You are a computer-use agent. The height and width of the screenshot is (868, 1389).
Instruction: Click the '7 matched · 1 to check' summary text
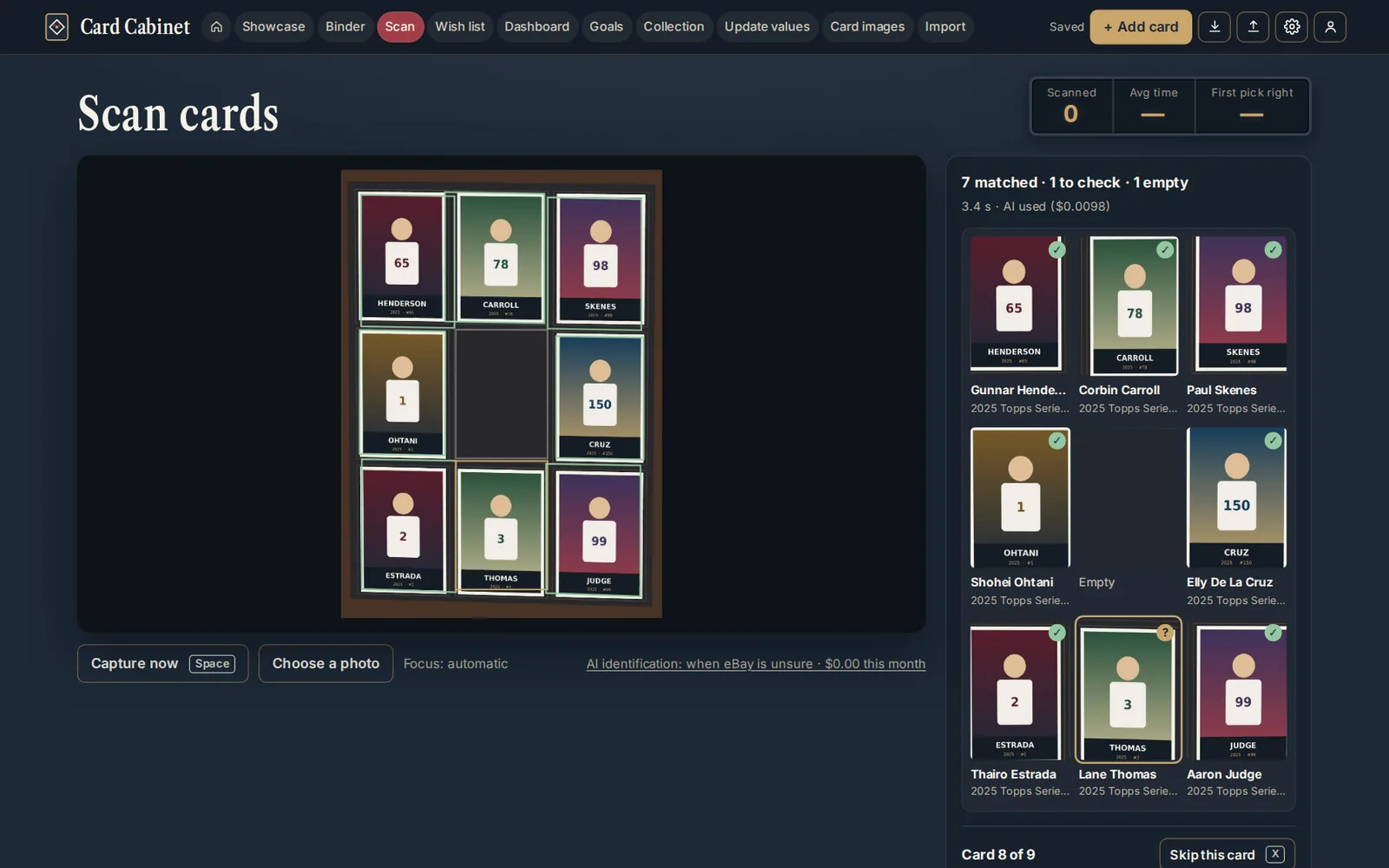coord(1075,182)
